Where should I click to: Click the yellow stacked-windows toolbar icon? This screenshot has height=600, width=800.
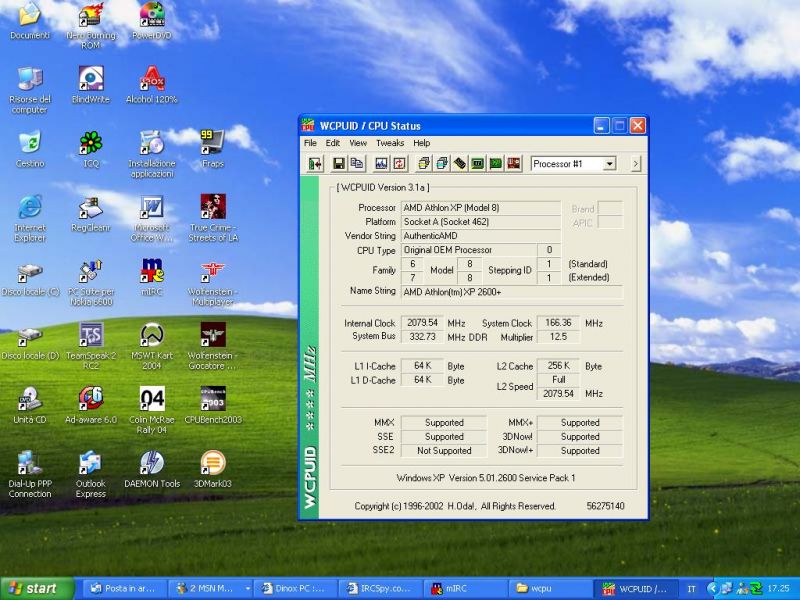(x=423, y=164)
